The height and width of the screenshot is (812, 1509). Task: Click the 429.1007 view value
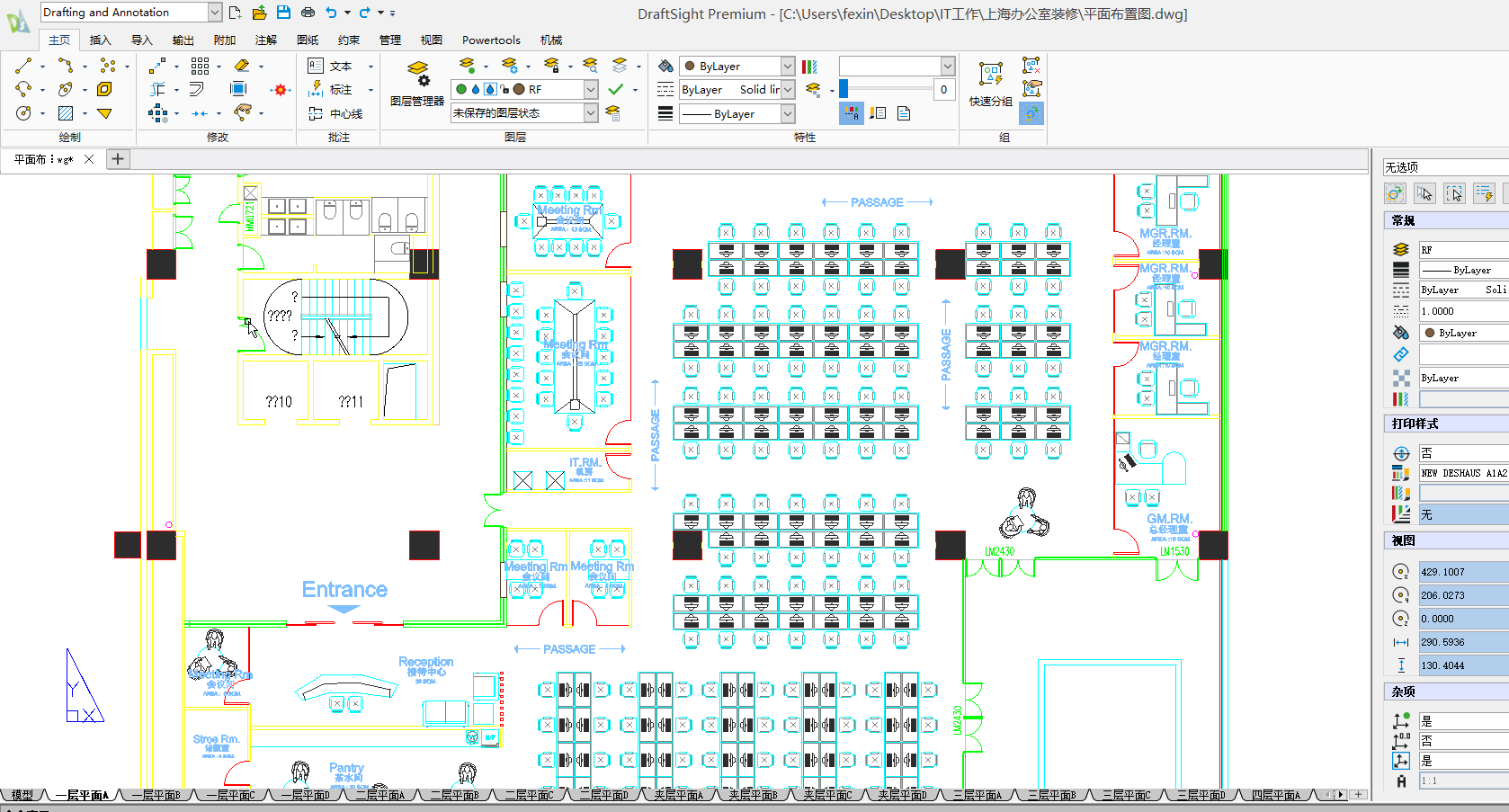tap(1463, 572)
